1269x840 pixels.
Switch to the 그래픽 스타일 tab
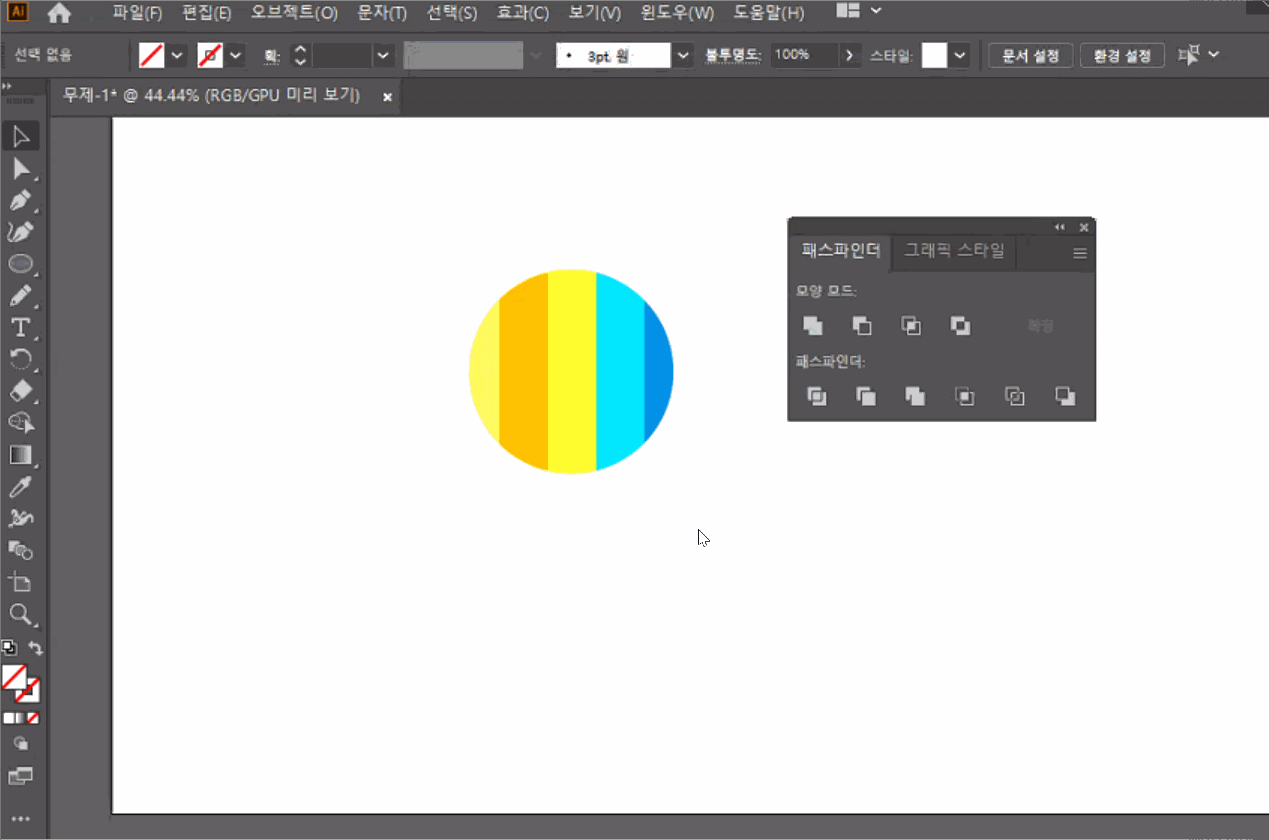tap(954, 251)
